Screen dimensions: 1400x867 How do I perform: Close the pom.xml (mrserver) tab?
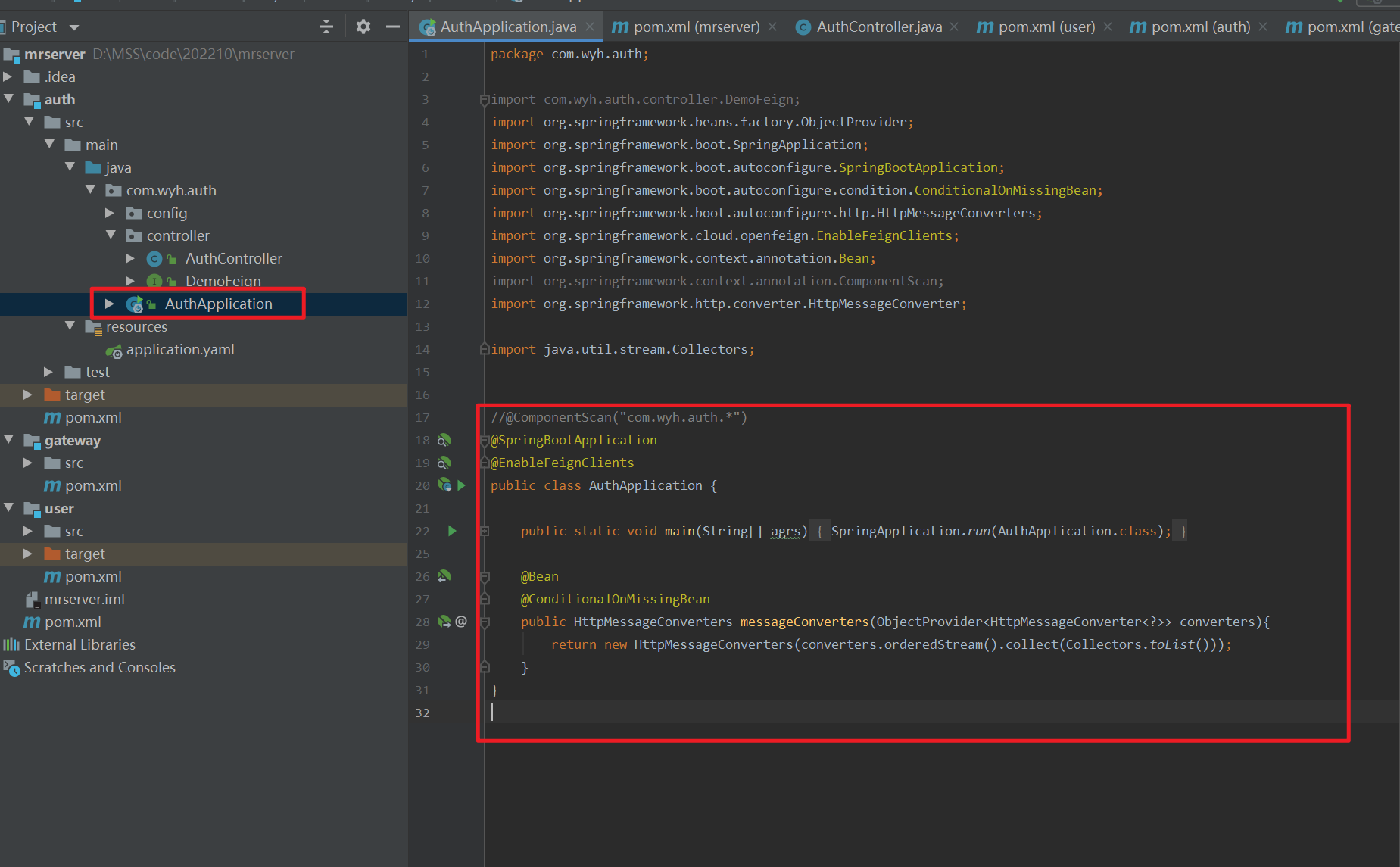pyautogui.click(x=772, y=27)
